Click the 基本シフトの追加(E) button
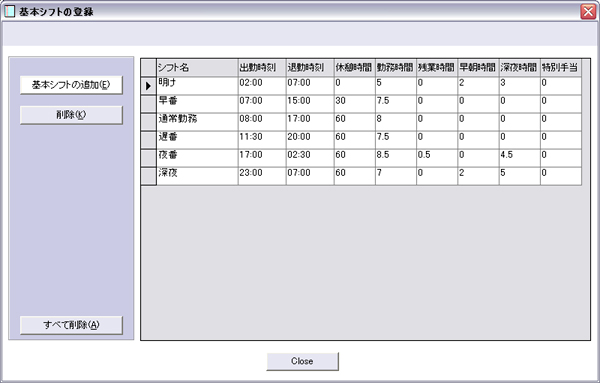600x383 pixels. click(x=71, y=85)
